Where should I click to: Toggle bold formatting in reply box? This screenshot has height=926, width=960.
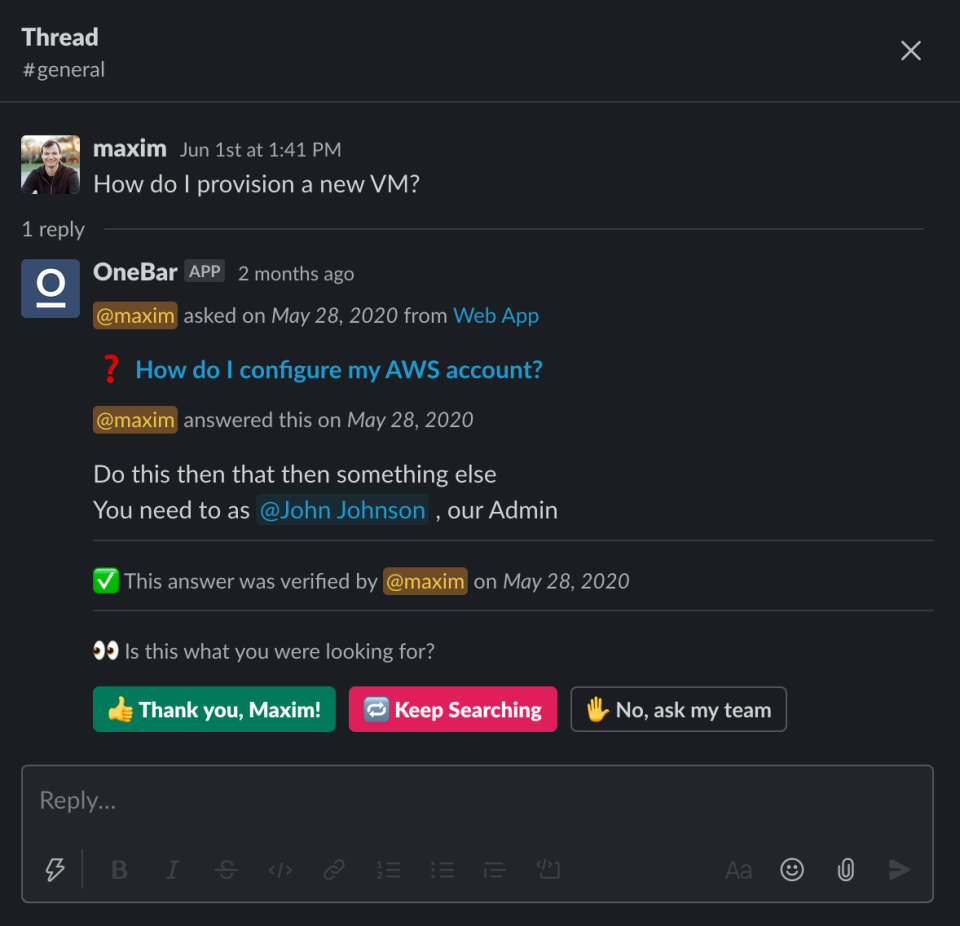click(x=120, y=870)
